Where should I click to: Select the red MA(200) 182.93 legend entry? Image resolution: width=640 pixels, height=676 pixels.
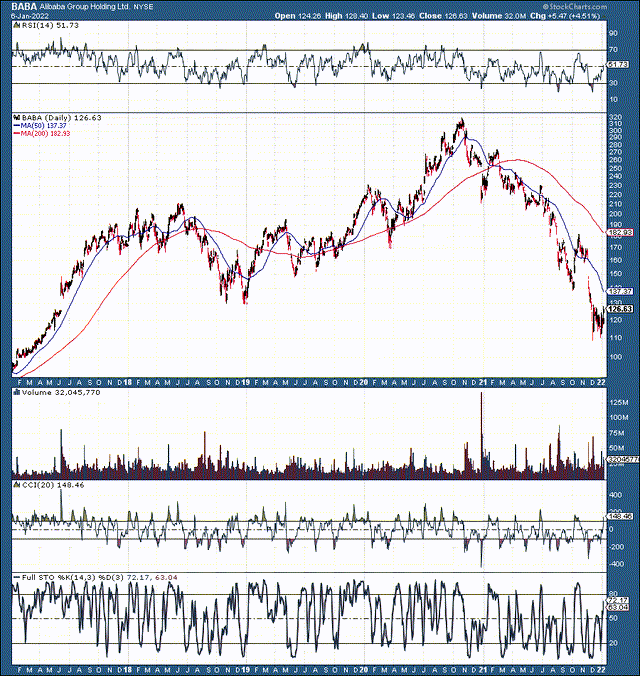[42, 134]
